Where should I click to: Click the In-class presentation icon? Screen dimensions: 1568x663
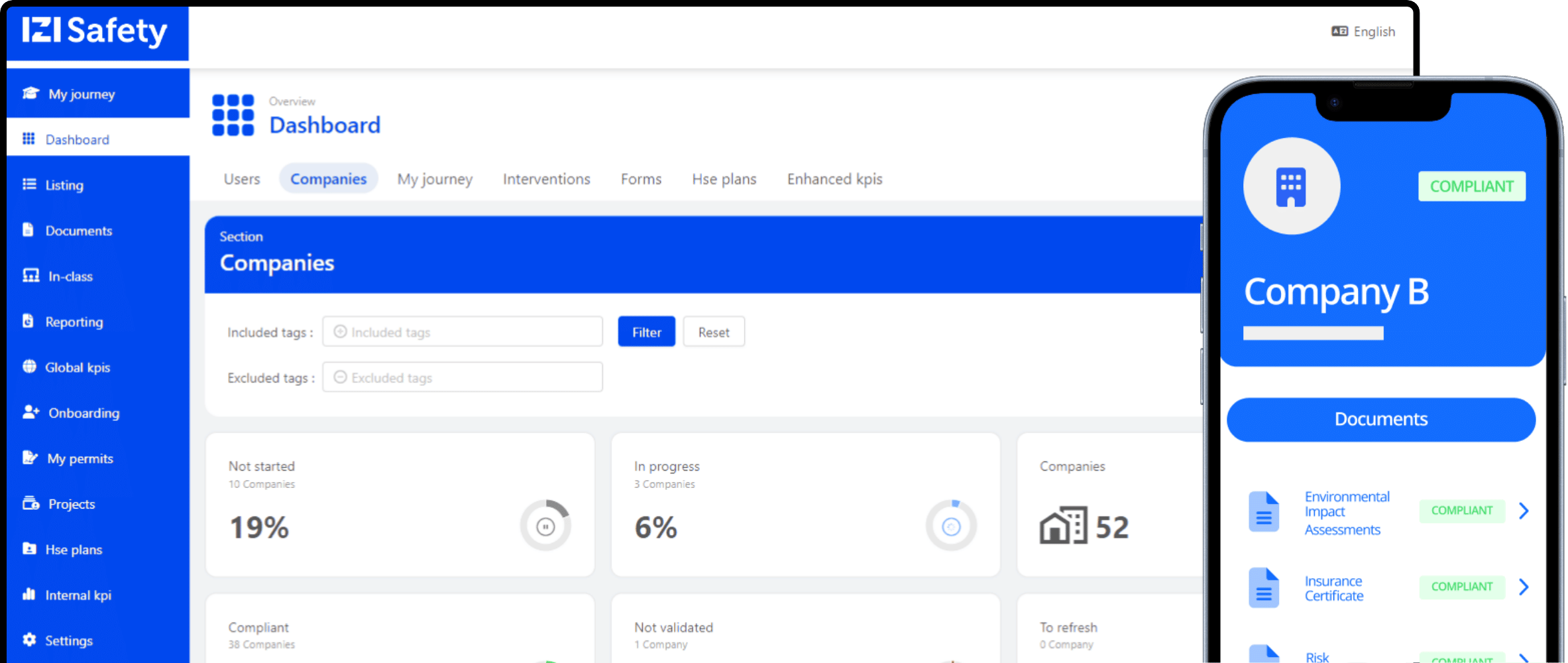30,276
